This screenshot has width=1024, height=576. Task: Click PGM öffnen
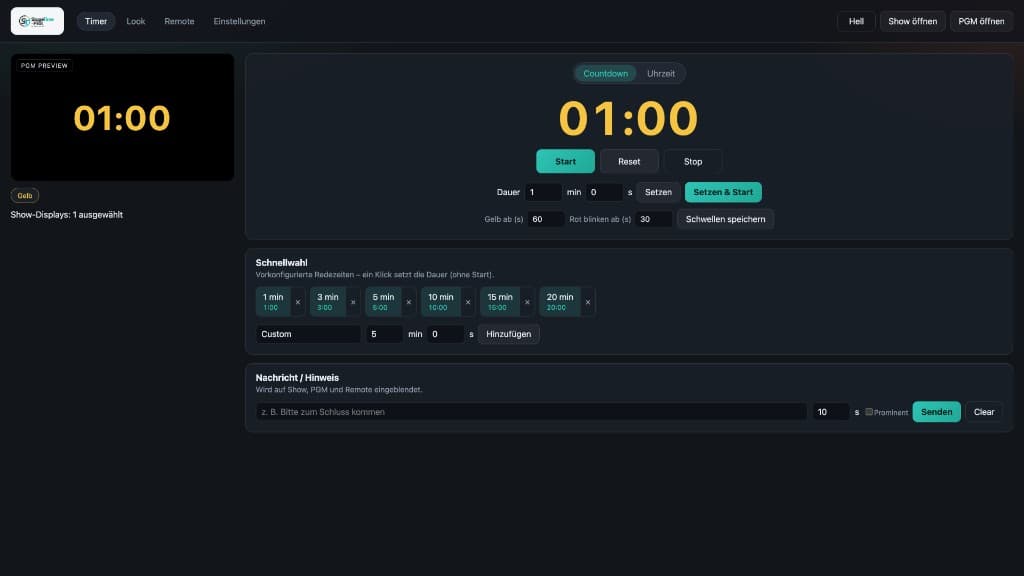[982, 21]
